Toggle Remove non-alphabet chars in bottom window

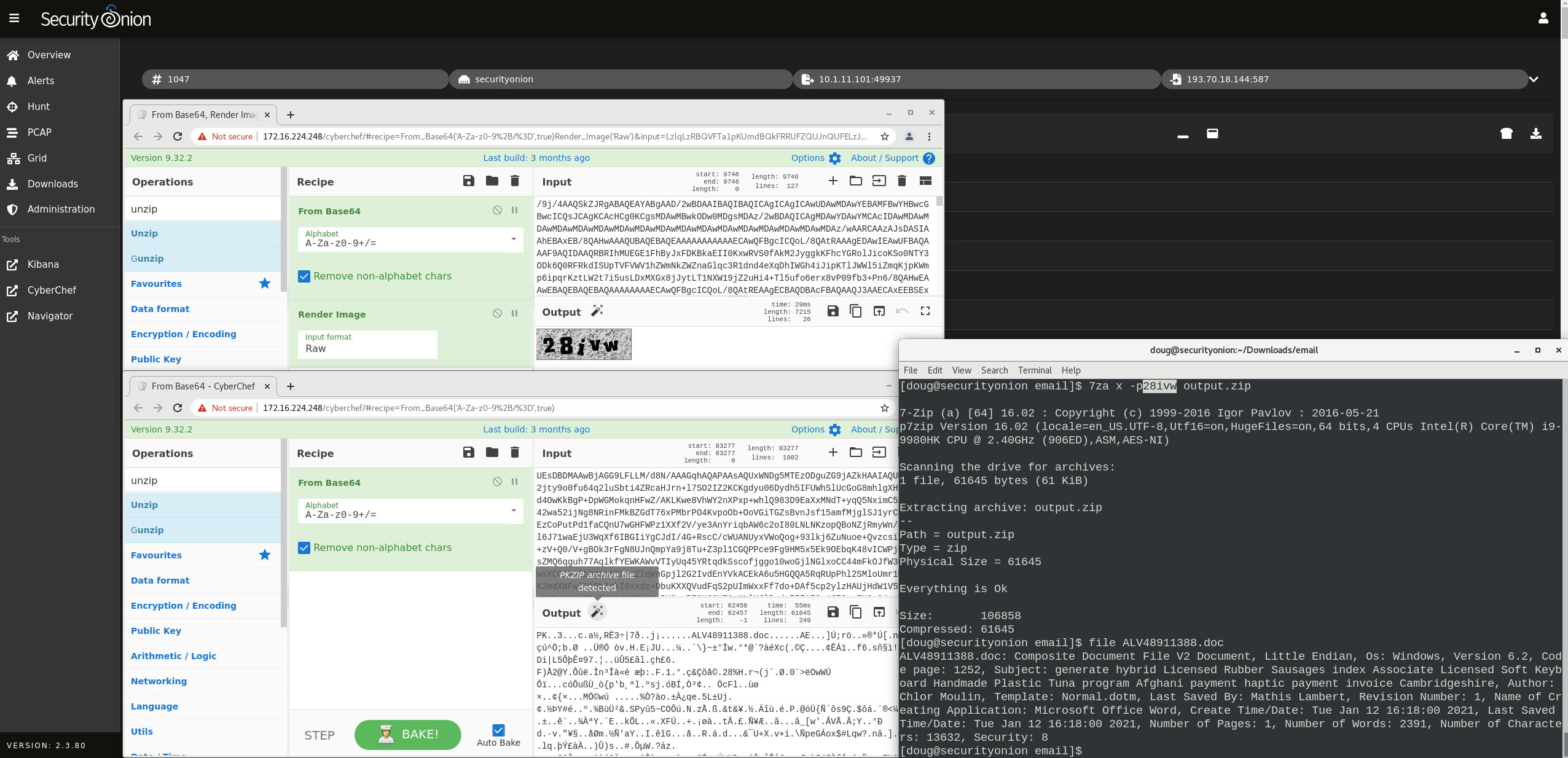[x=304, y=548]
